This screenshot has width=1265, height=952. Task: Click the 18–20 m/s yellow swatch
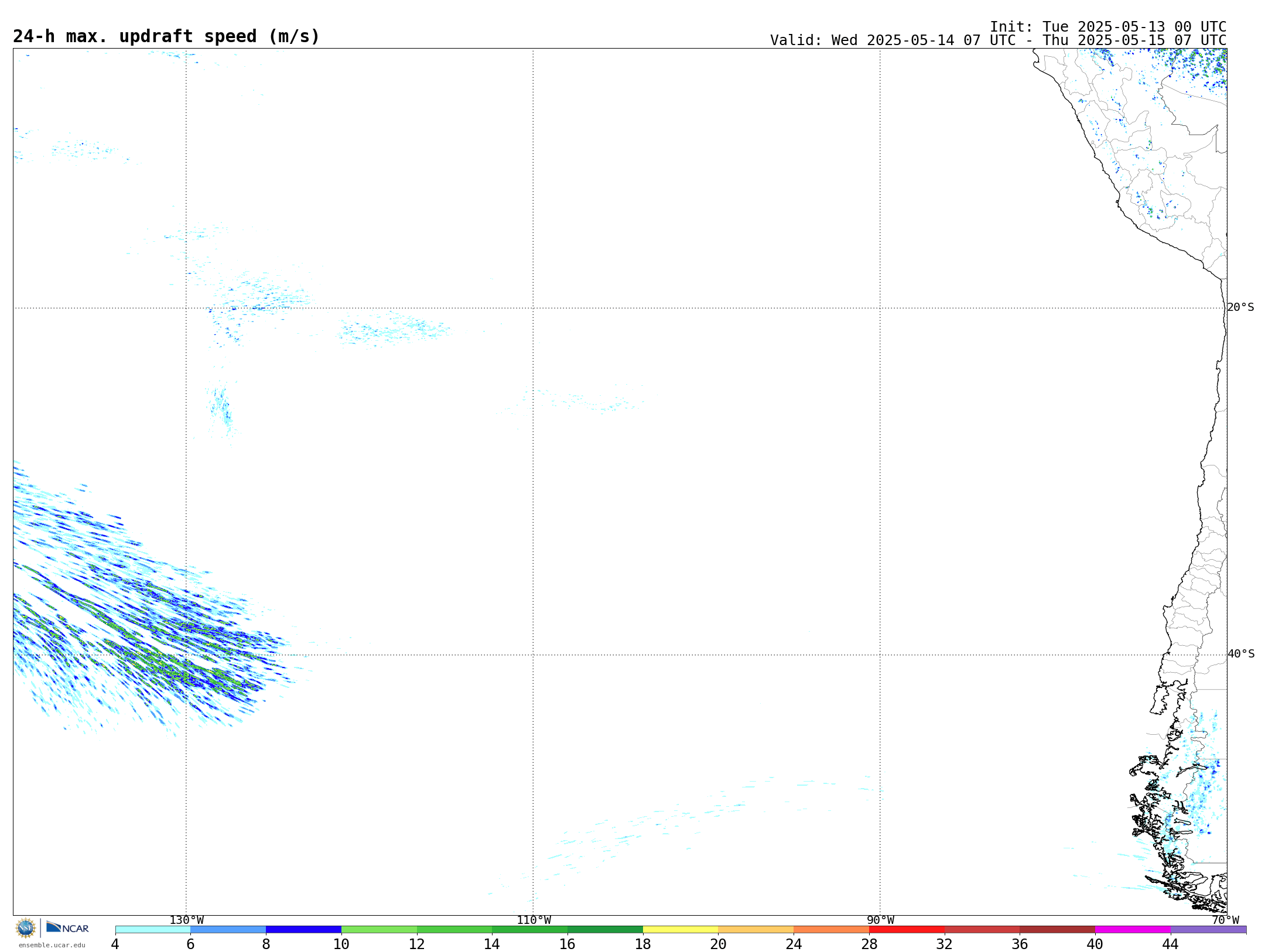[x=681, y=930]
